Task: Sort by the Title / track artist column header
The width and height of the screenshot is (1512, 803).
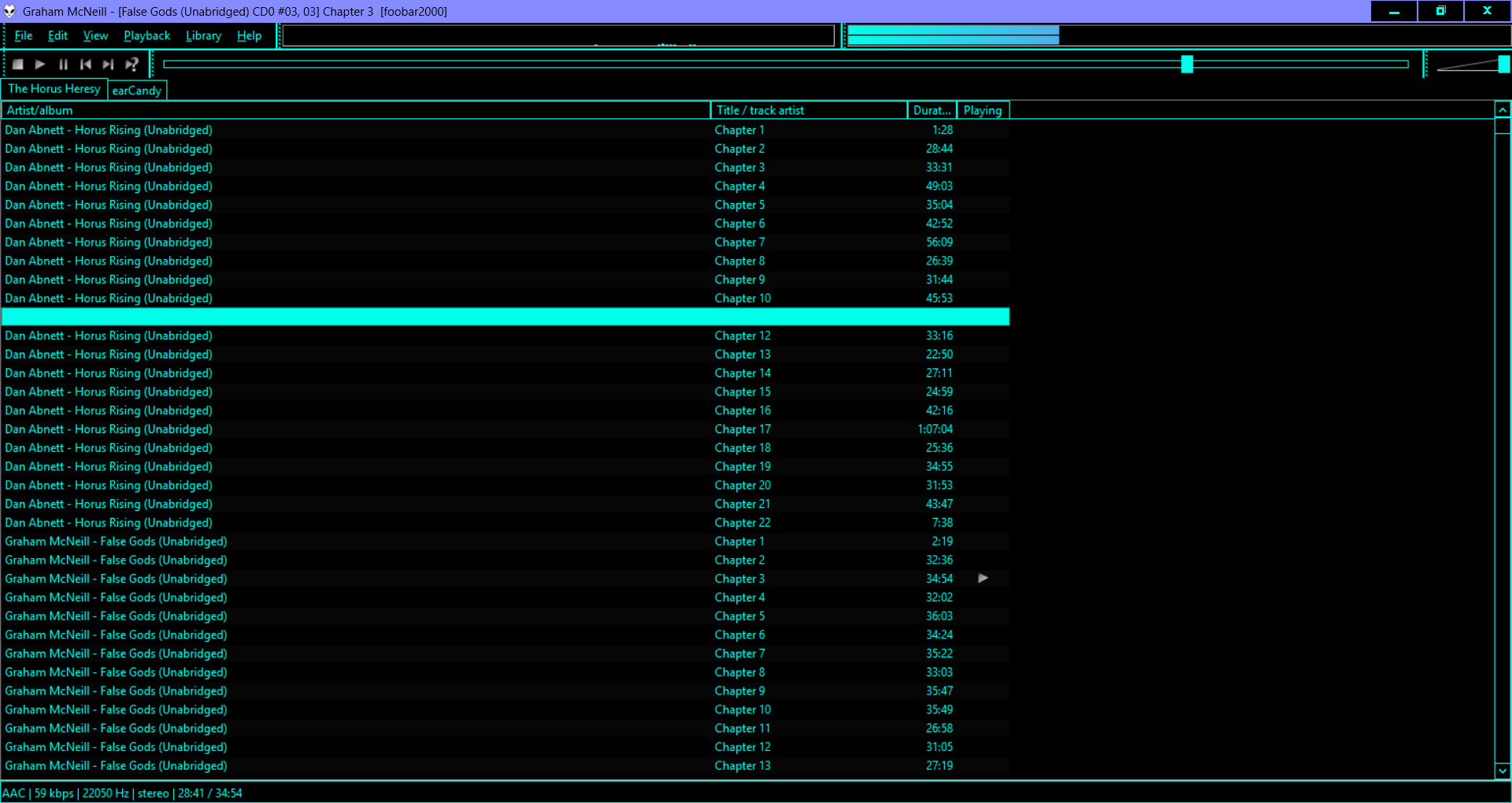Action: tap(809, 110)
